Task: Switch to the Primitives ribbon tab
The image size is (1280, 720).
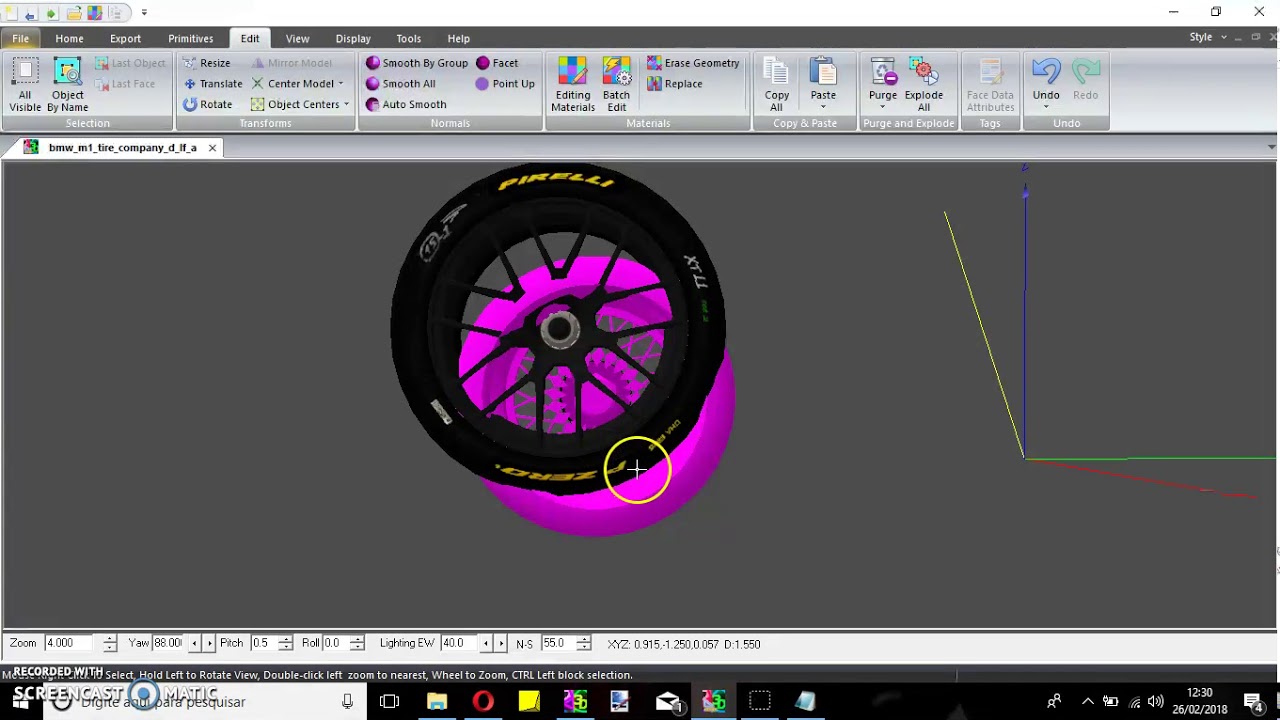Action: (190, 38)
